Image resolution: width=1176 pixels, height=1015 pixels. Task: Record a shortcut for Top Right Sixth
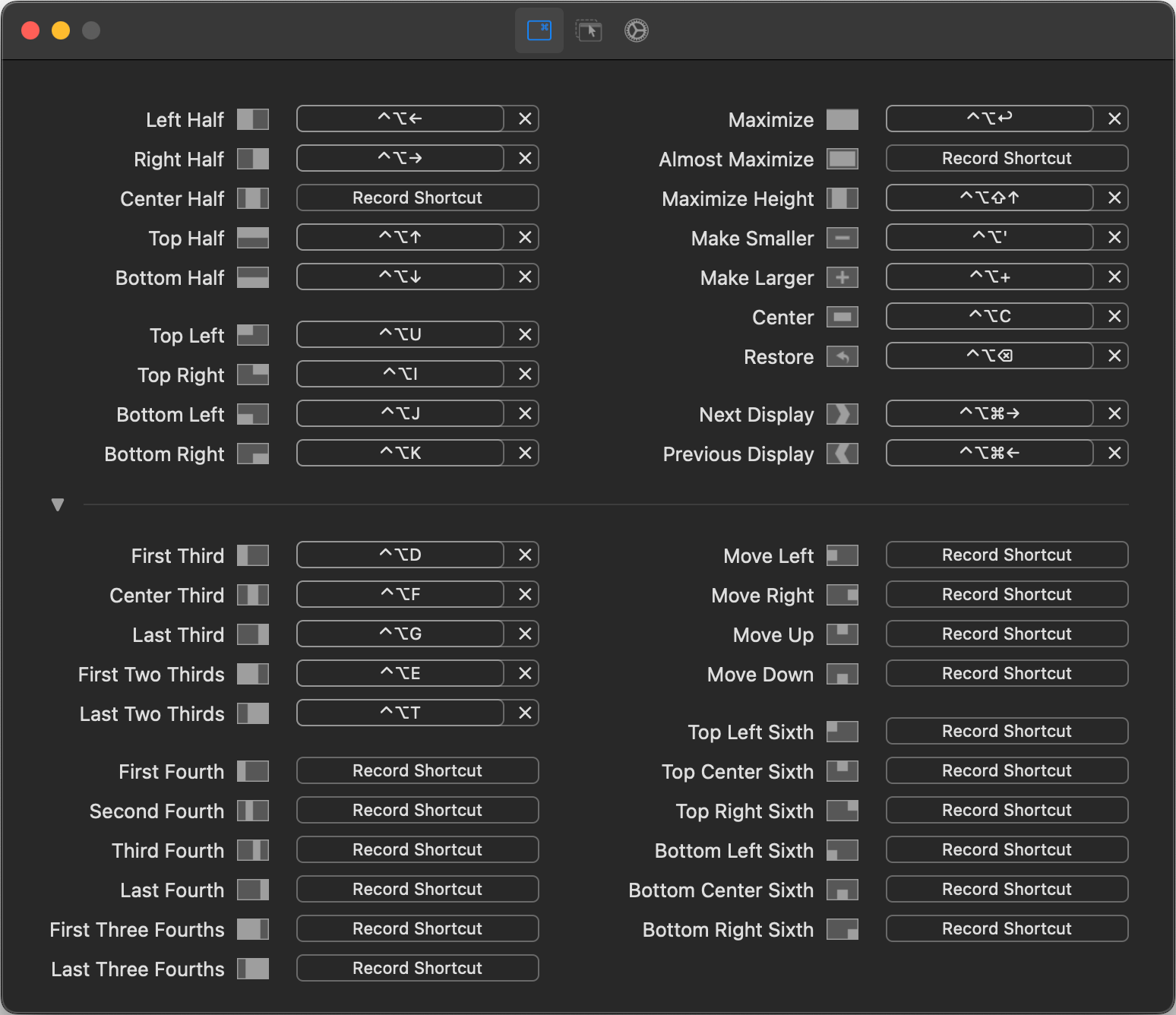coord(1007,810)
